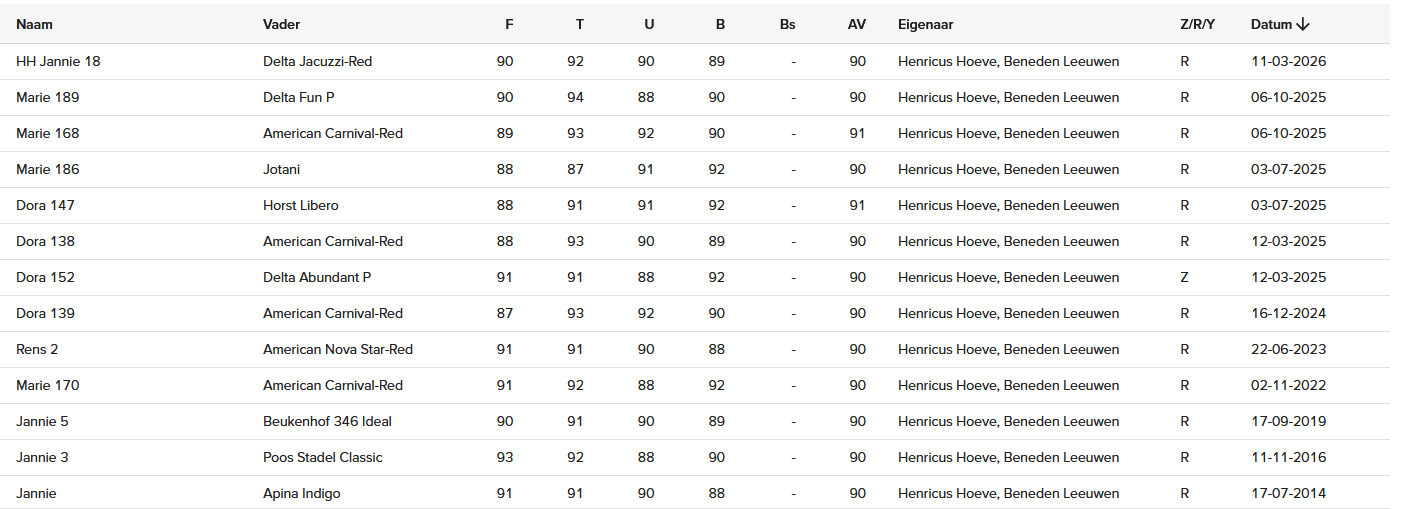Sort by Z/R/Y column header

[1197, 25]
